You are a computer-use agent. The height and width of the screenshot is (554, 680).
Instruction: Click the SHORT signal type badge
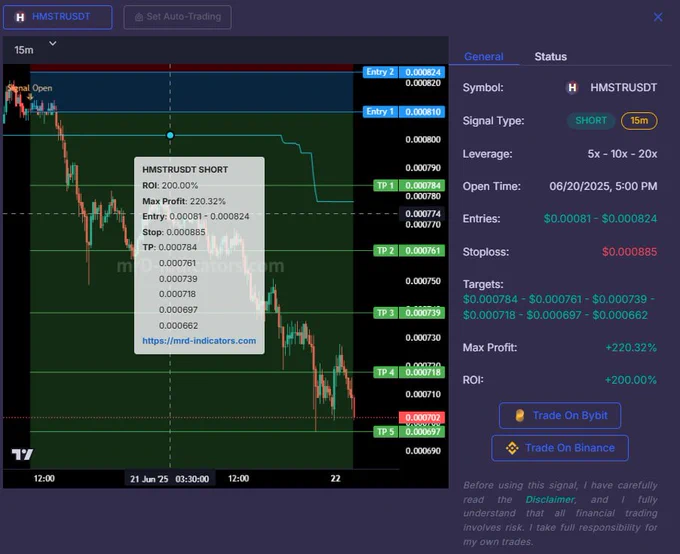pyautogui.click(x=591, y=121)
